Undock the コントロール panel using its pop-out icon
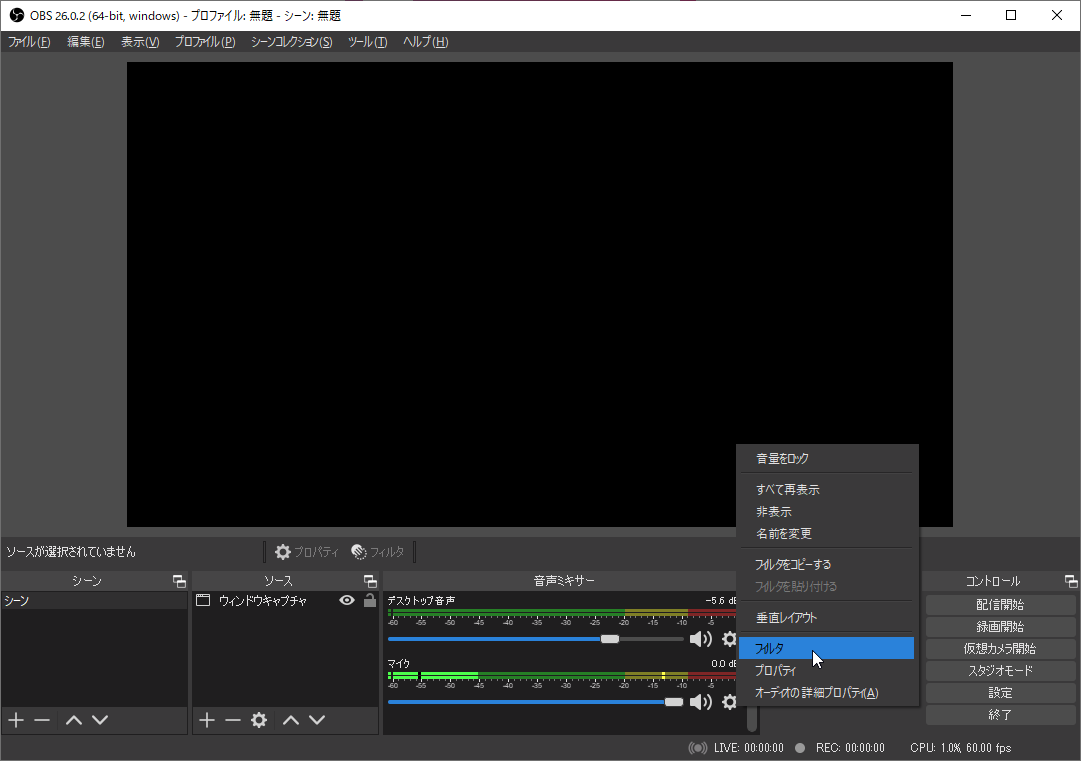Screen dimensions: 1081x761 click(x=1071, y=581)
